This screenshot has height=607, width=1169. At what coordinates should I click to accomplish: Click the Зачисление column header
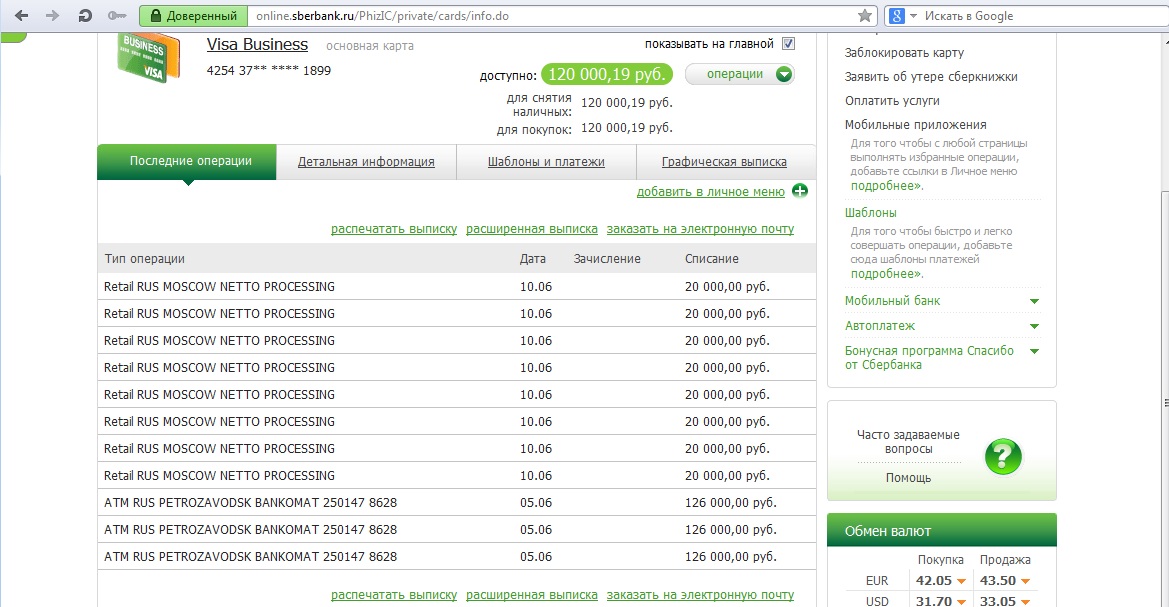[607, 259]
